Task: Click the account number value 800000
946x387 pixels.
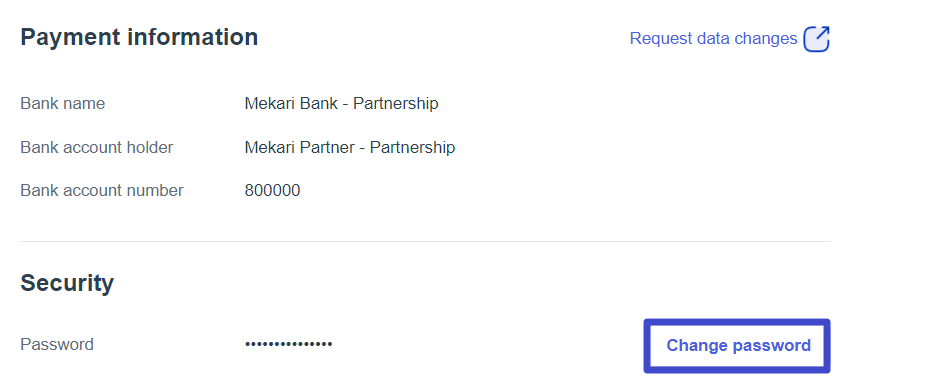Action: click(x=272, y=191)
